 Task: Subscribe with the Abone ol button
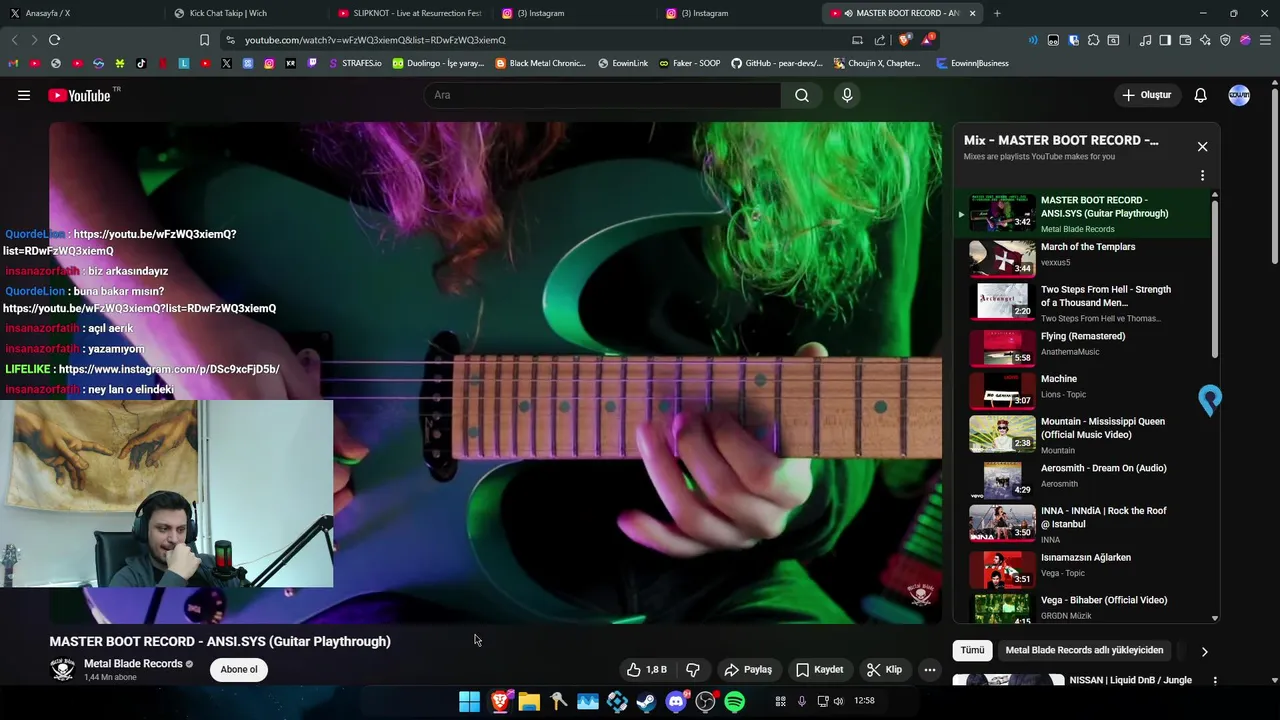pos(239,670)
